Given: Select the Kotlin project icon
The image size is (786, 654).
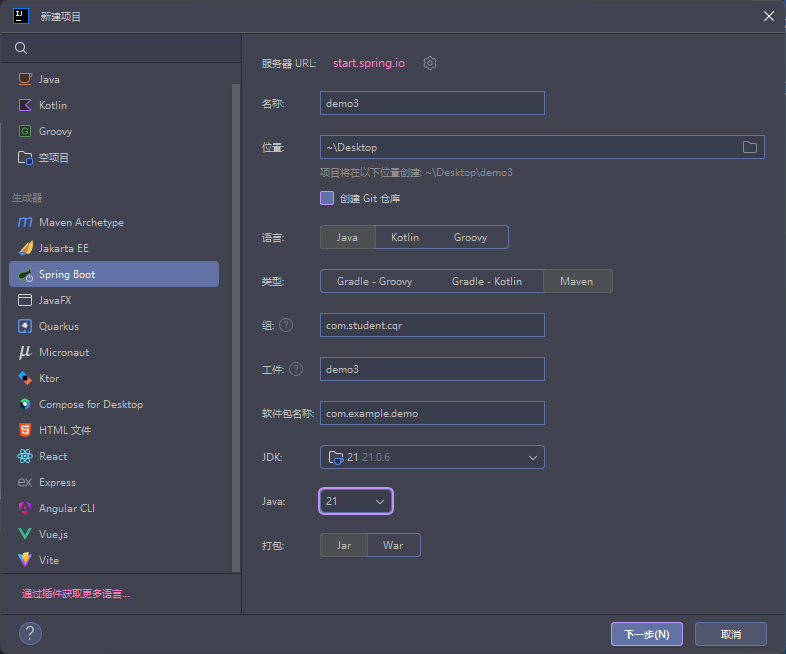Looking at the screenshot, I should tap(25, 105).
